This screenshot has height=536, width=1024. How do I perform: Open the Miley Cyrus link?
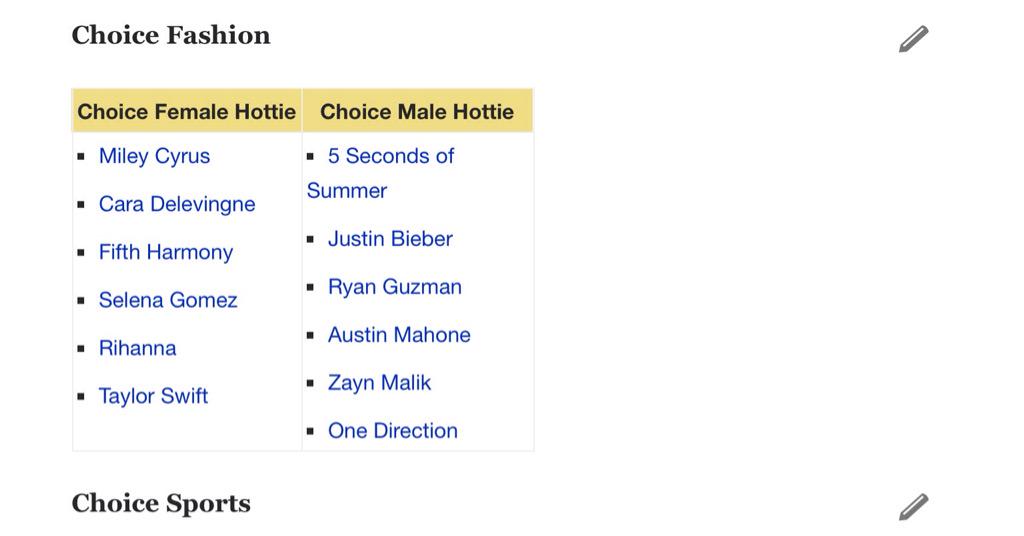pos(154,156)
